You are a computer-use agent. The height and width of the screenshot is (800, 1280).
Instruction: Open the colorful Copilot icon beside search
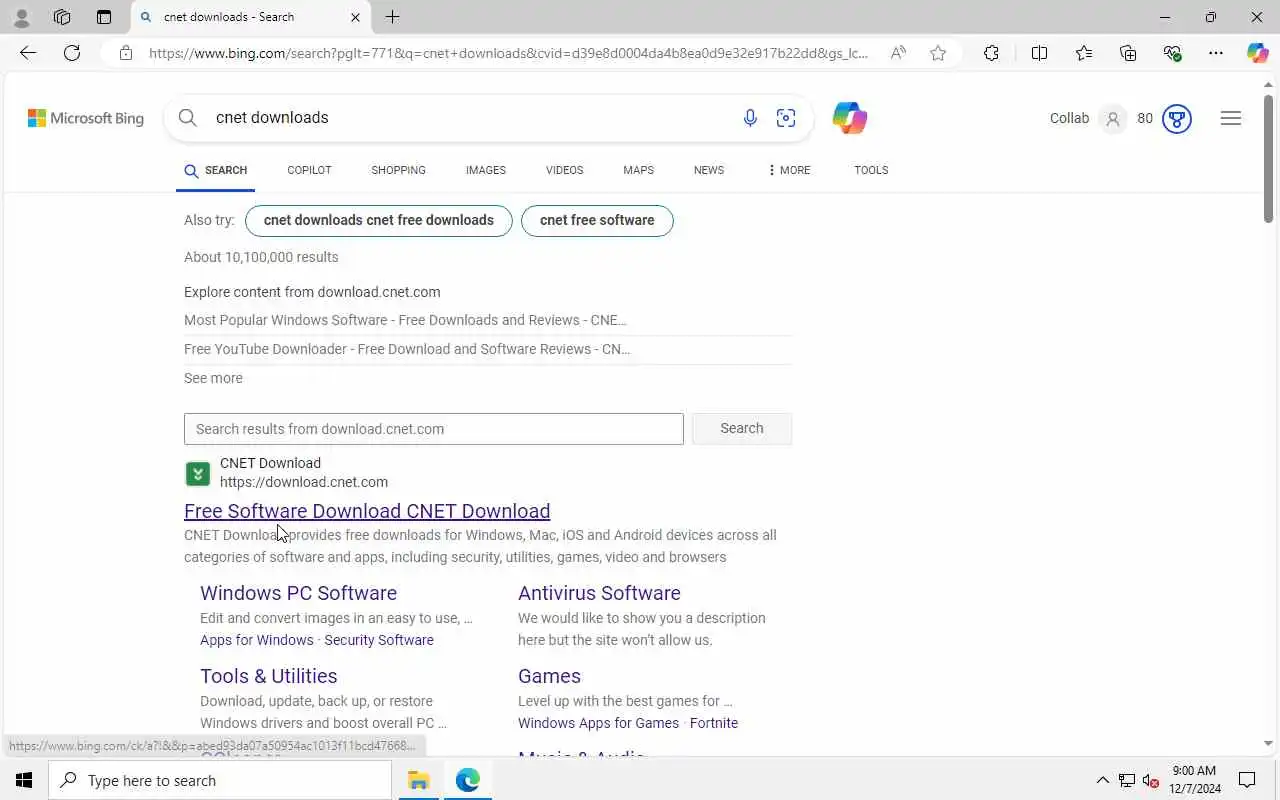(849, 118)
